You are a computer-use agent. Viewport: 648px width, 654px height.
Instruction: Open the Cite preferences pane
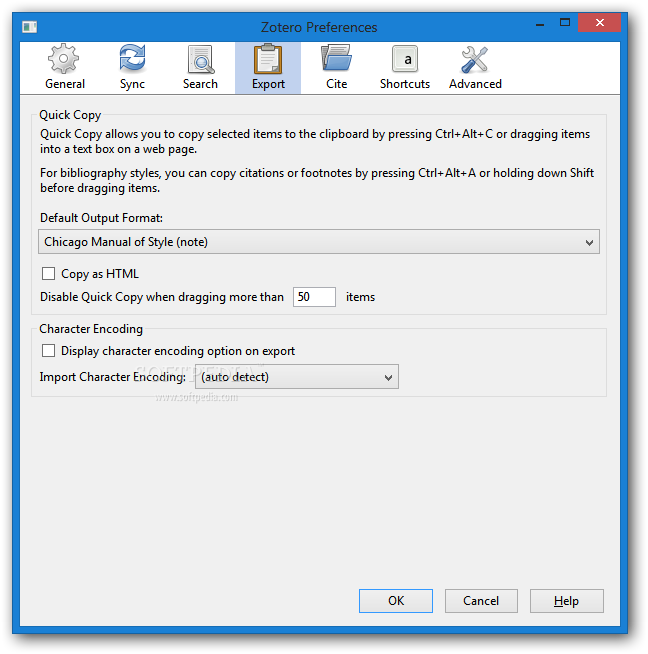tap(336, 67)
